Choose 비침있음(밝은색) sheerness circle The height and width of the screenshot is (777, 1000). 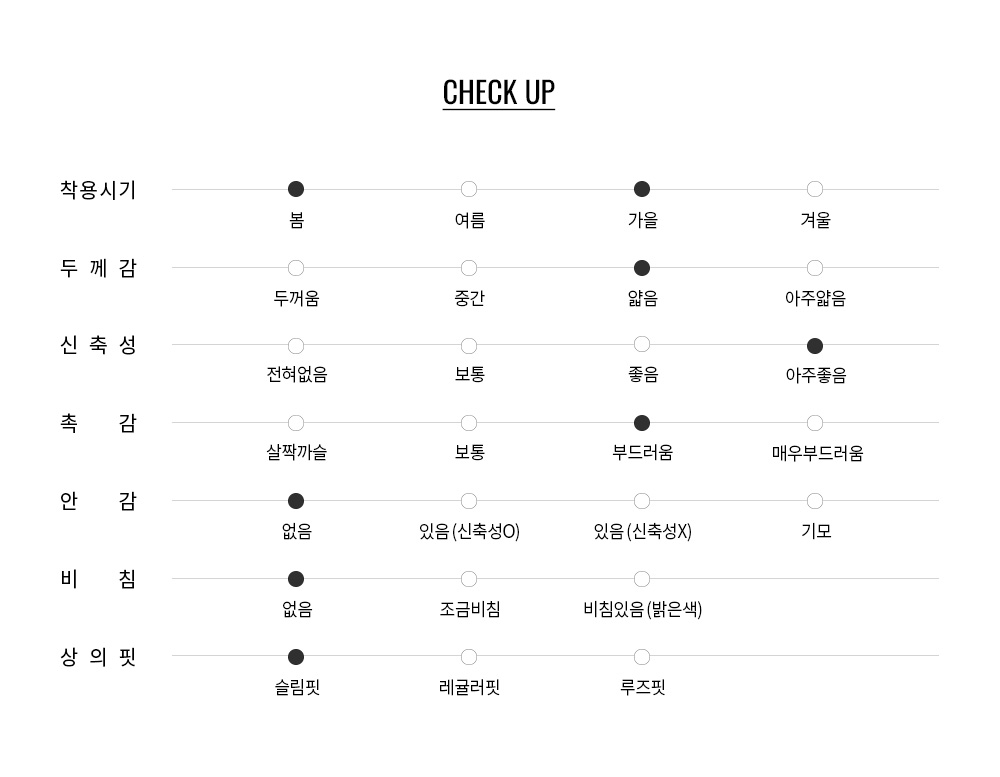click(x=642, y=579)
